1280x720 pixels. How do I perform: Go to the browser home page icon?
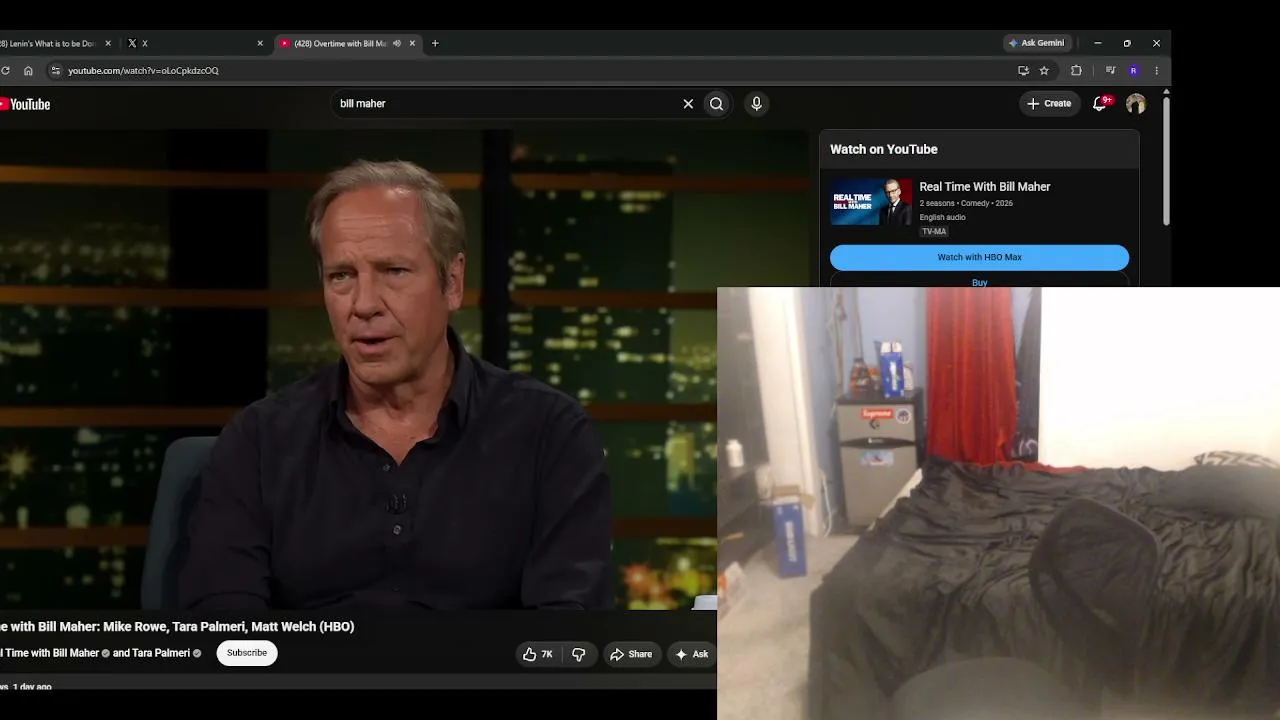tap(28, 71)
